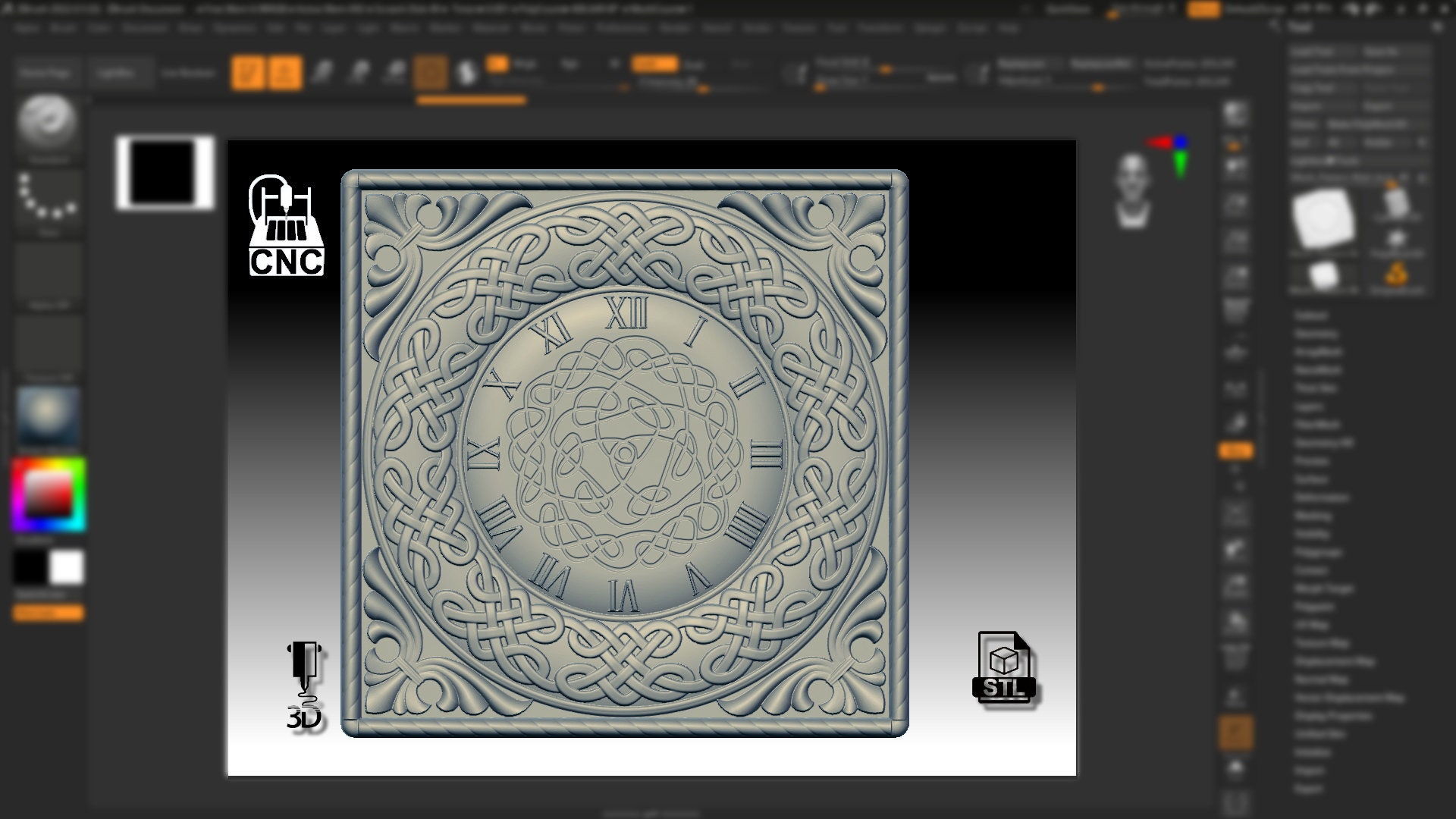Open the Stroke type picker on left shelf
1456x819 pixels.
tap(47, 196)
